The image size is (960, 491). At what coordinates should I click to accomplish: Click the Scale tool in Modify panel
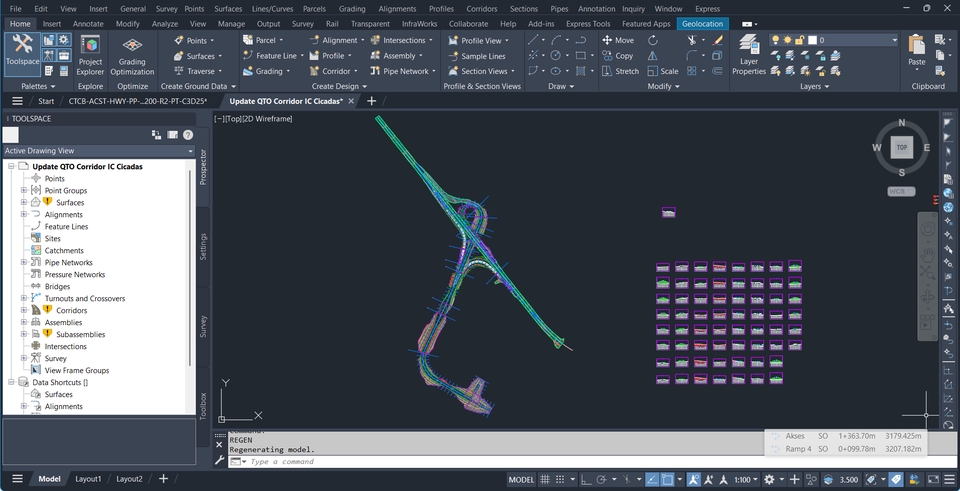[x=661, y=71]
